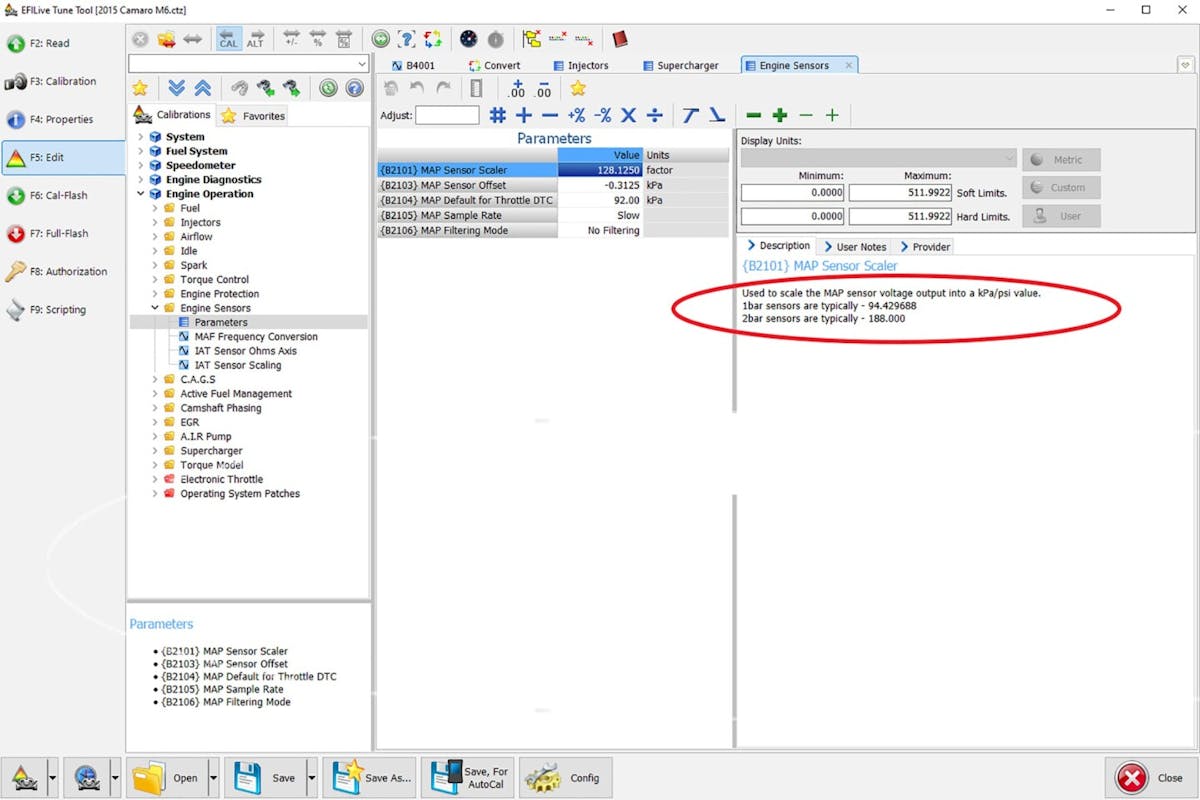1200x800 pixels.
Task: Select MAF Frequency Conversion tree item
Action: (x=255, y=337)
